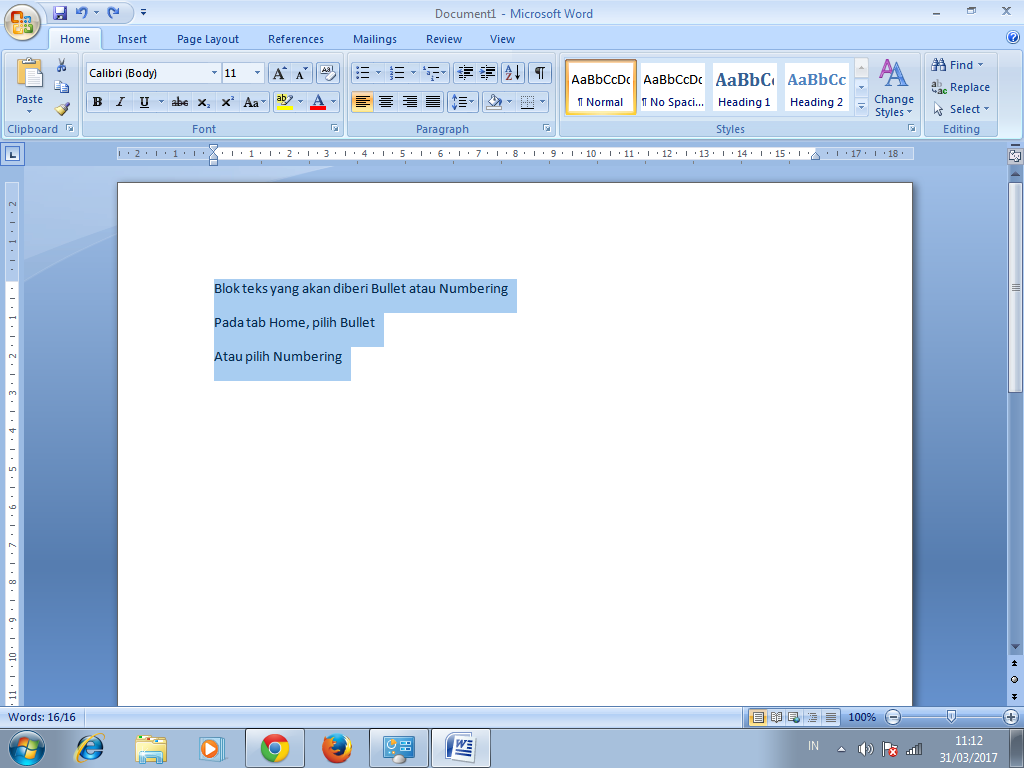Toggle Show/Hide paragraph marks
The width and height of the screenshot is (1024, 768).
click(539, 73)
